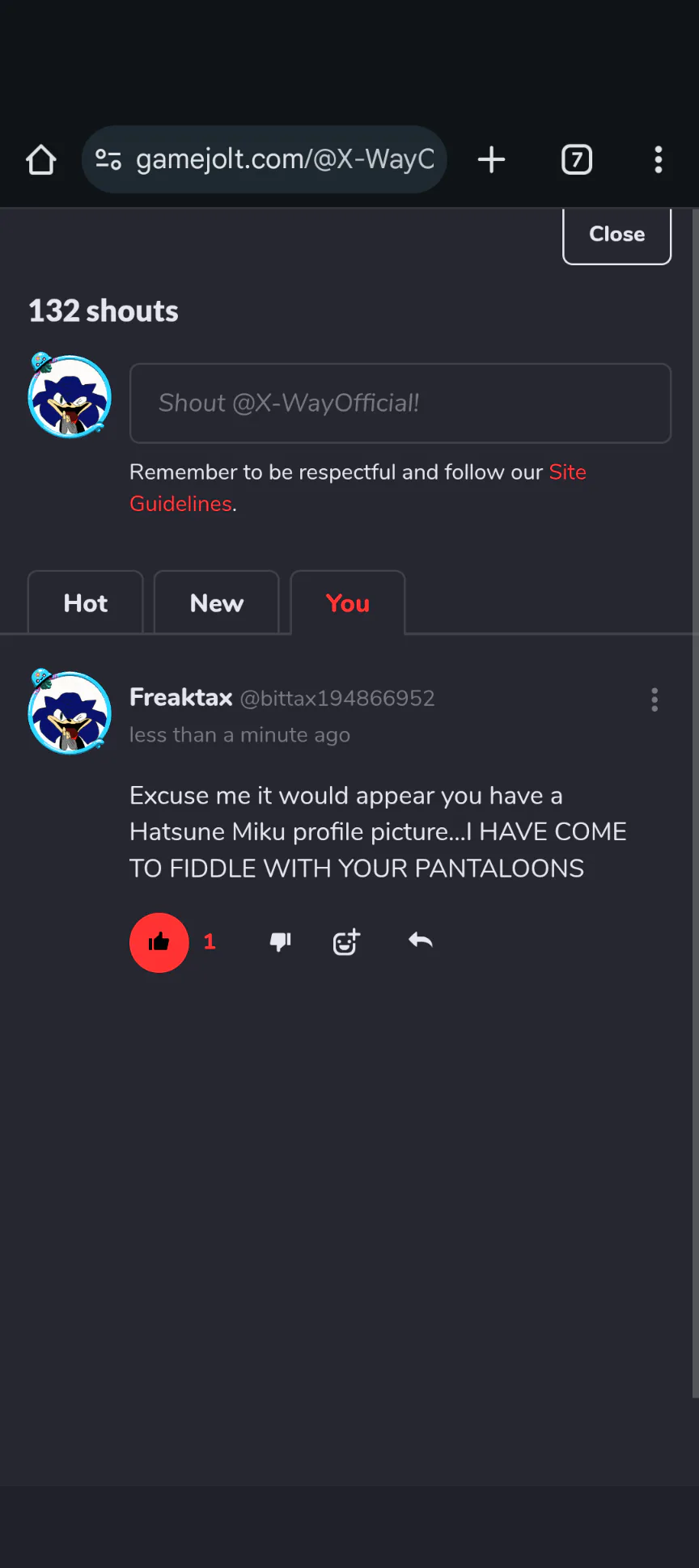Focus the Shout @X-WayOfficial! input field
This screenshot has width=699, height=1568.
400,404
